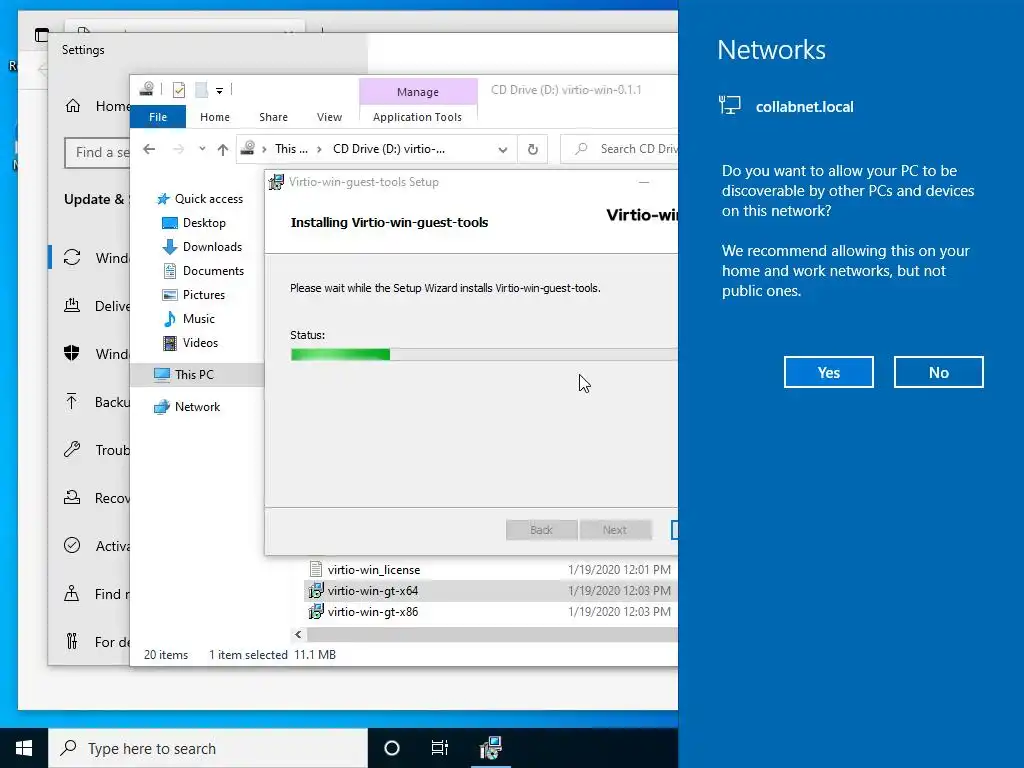Screen dimensions: 1024x768
Task: Click the virtio-win_license document icon
Action: tap(316, 569)
